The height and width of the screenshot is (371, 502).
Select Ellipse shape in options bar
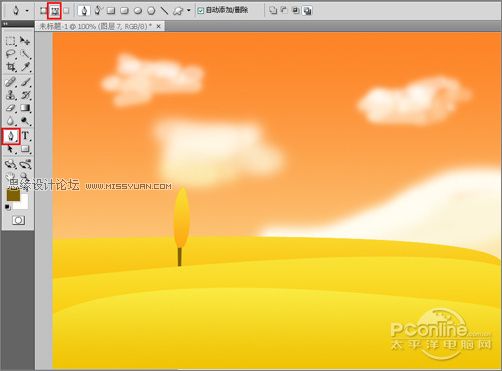(x=138, y=11)
